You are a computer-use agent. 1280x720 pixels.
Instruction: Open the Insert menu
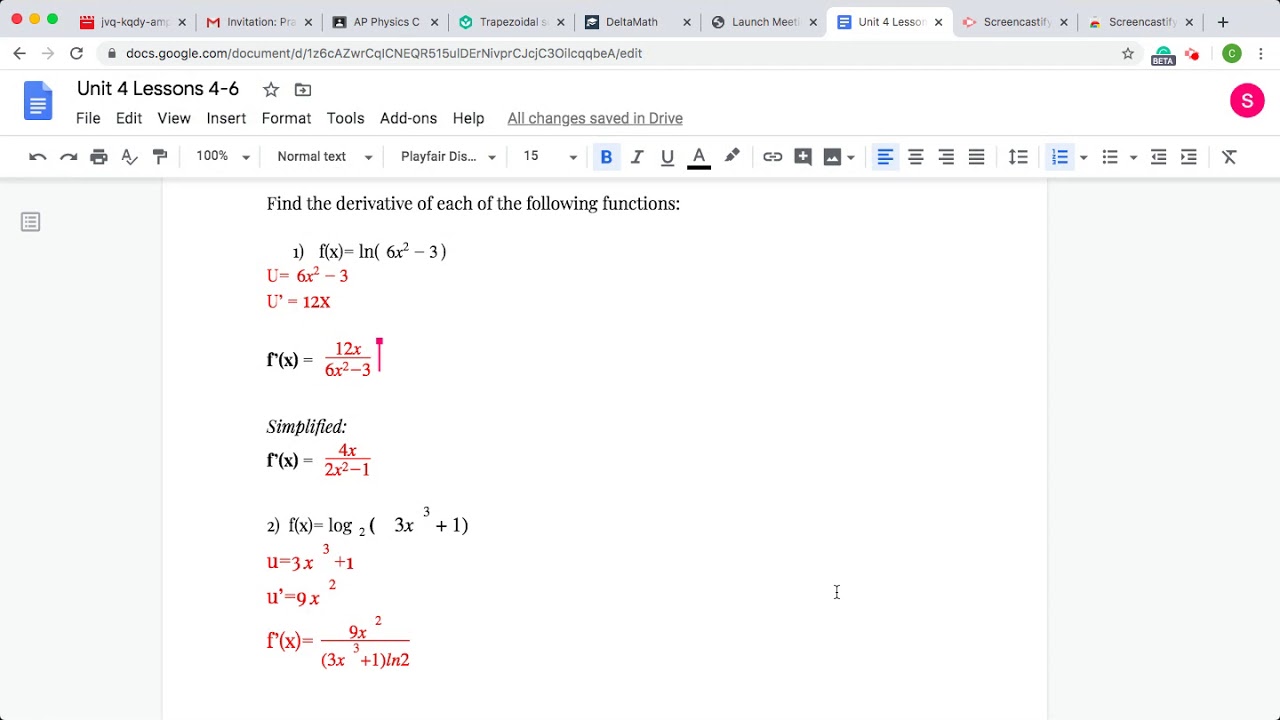click(x=226, y=118)
